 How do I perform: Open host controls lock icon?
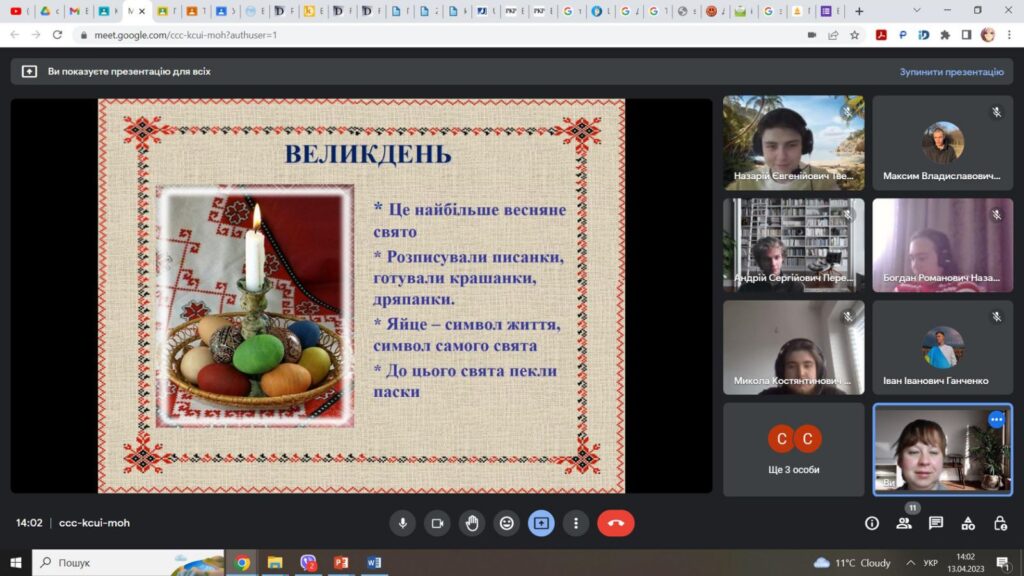pos(1000,523)
